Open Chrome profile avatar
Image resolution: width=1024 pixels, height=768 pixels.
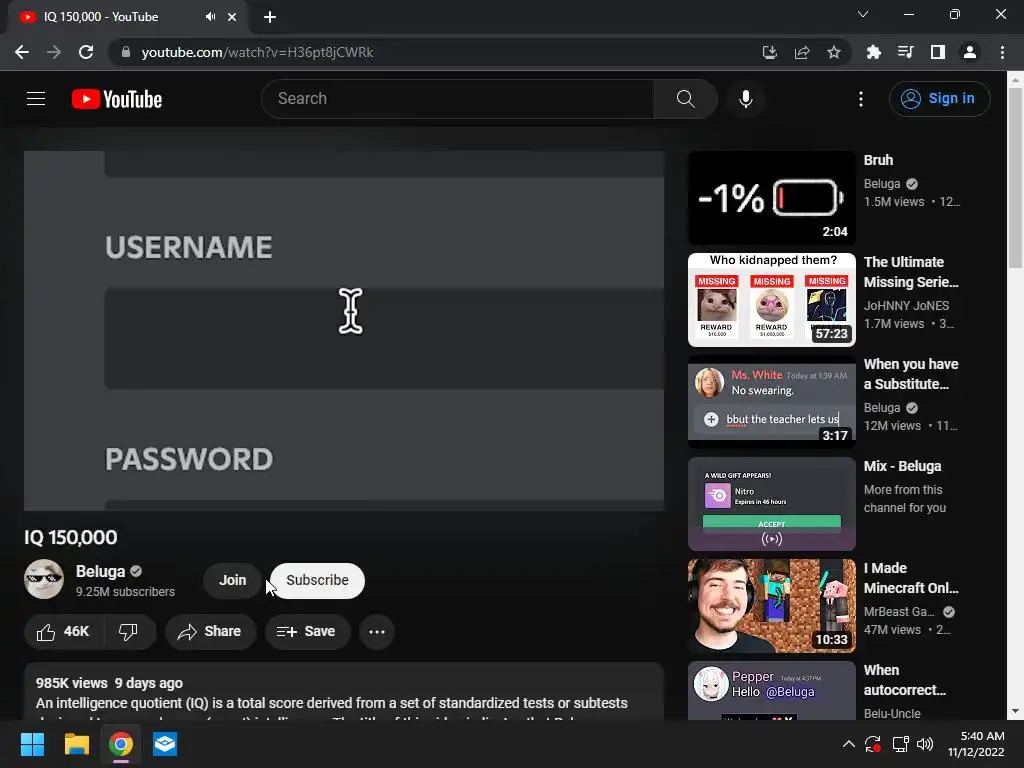[x=970, y=52]
